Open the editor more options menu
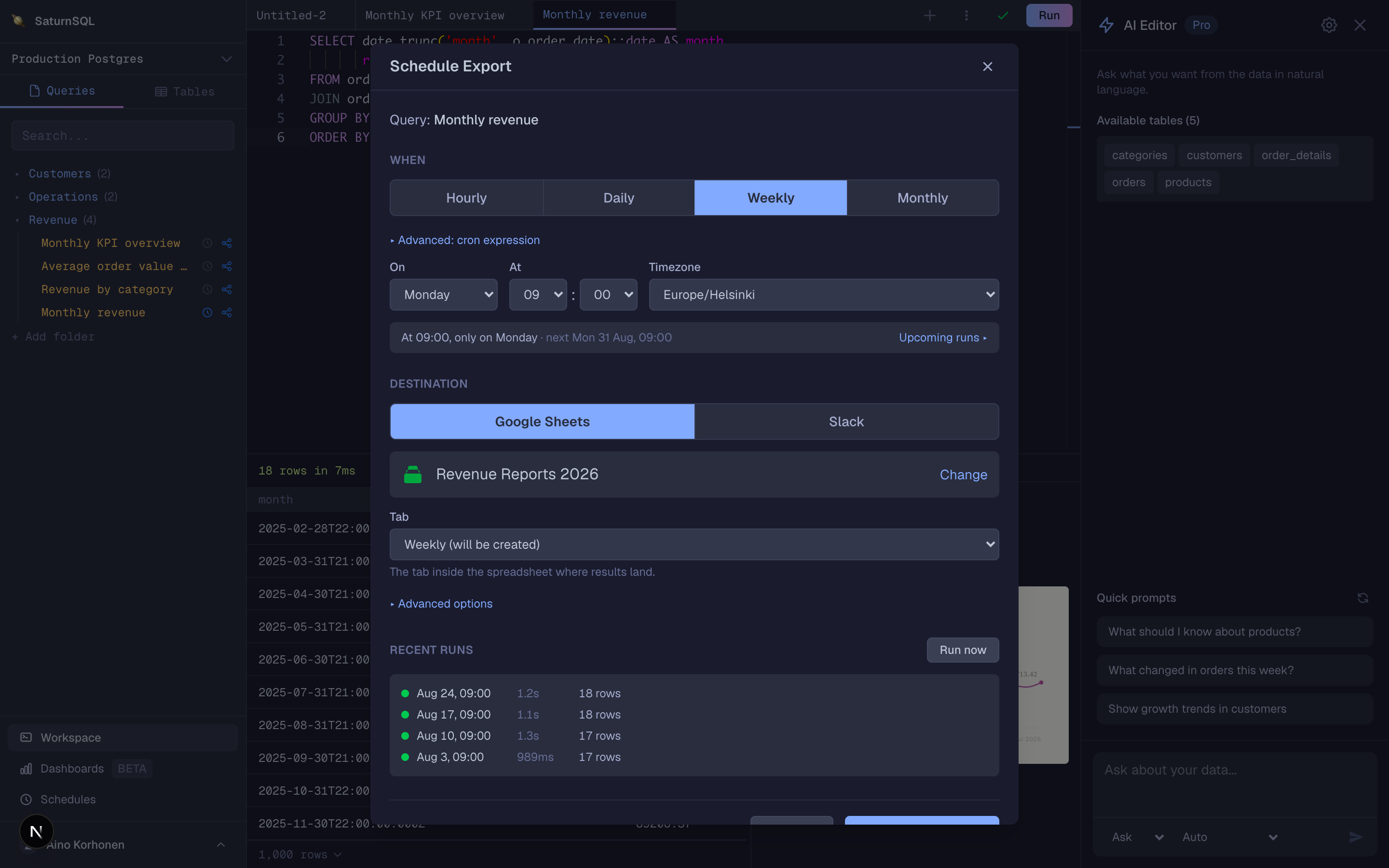 [x=966, y=15]
